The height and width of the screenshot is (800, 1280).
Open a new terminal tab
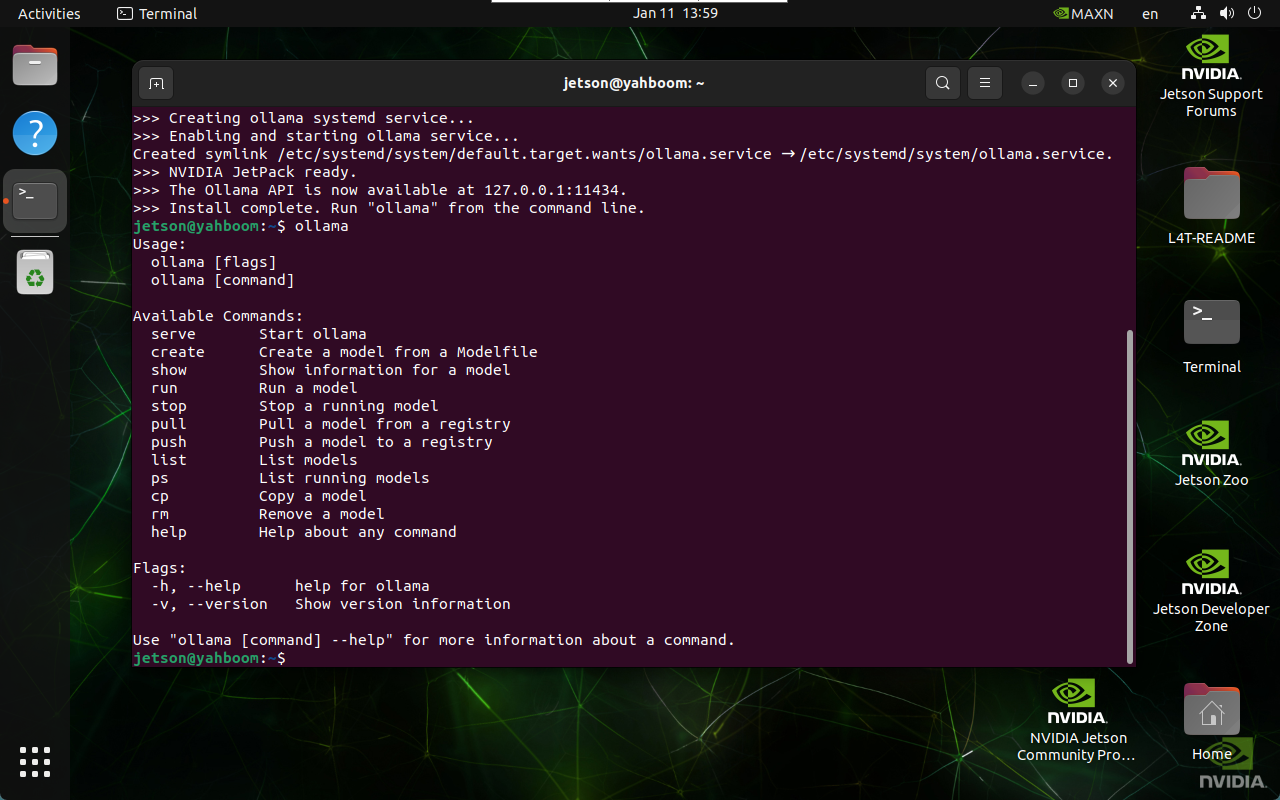156,84
